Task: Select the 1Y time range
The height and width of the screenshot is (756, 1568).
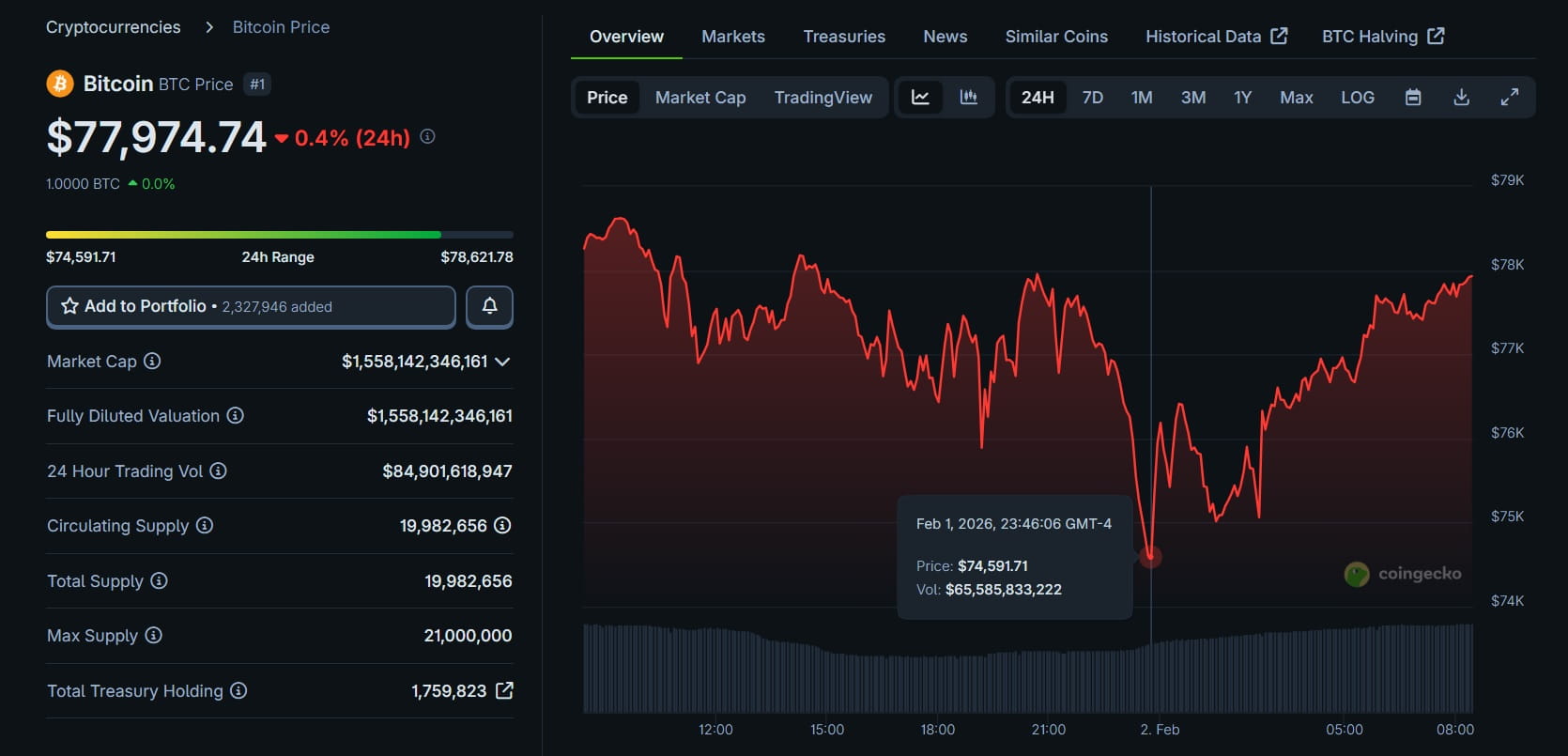Action: coord(1242,98)
